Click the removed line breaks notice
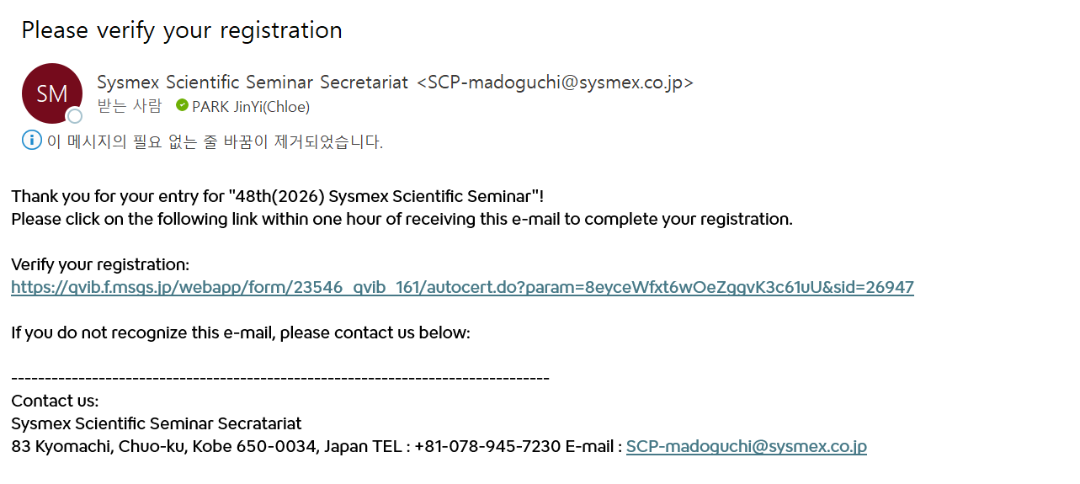This screenshot has width=1080, height=484. point(215,142)
